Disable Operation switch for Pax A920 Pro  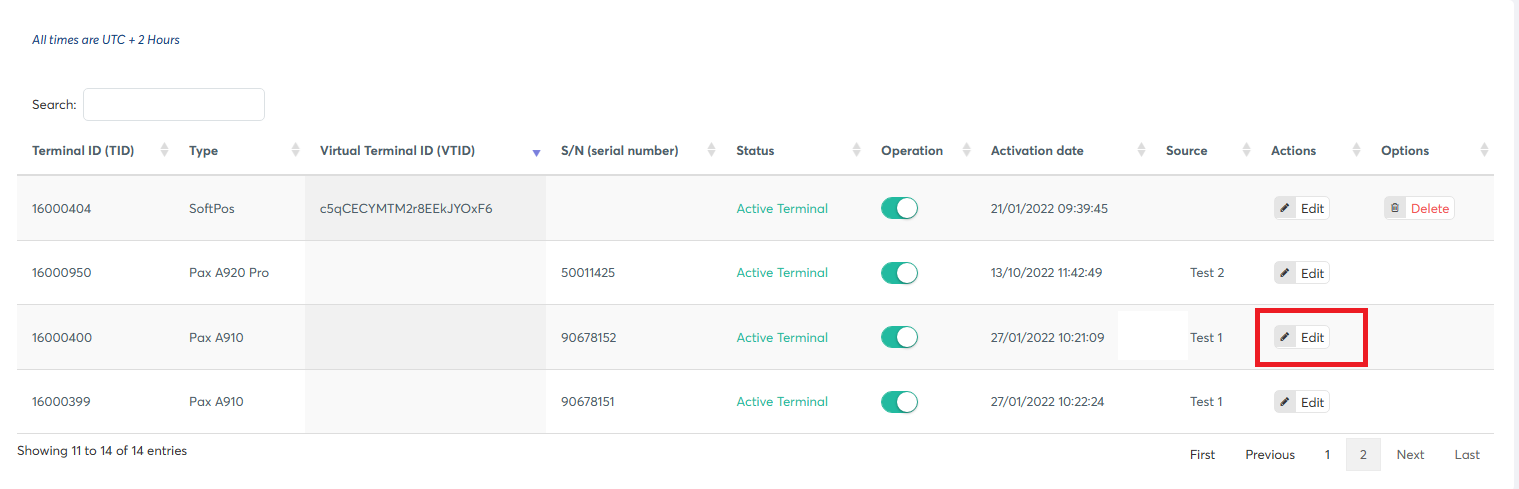pos(899,273)
